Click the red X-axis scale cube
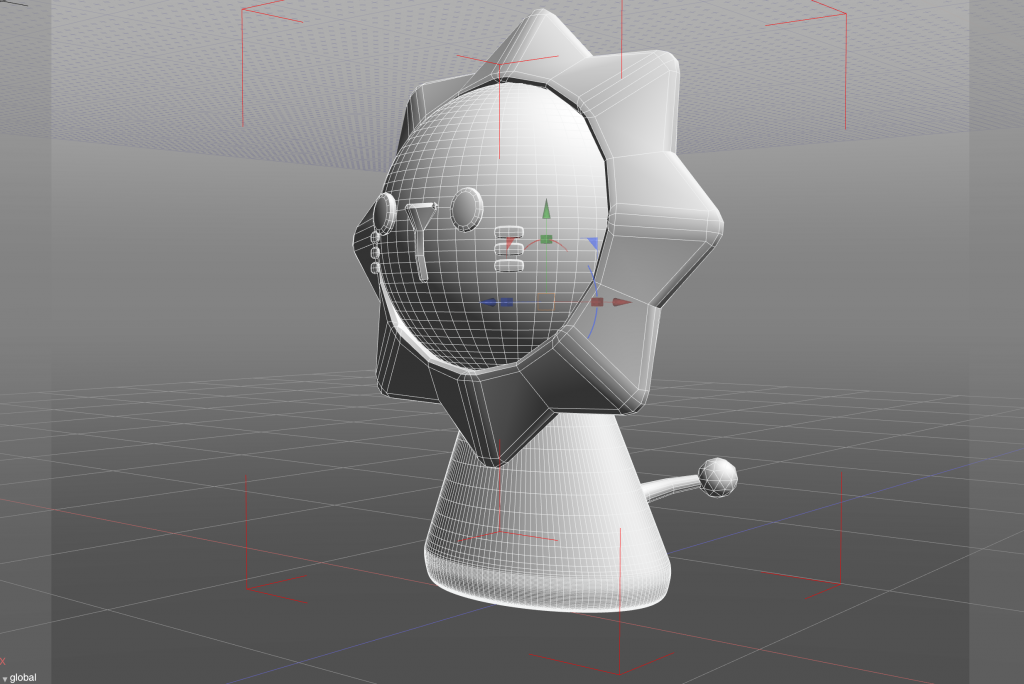The height and width of the screenshot is (684, 1024). click(597, 302)
